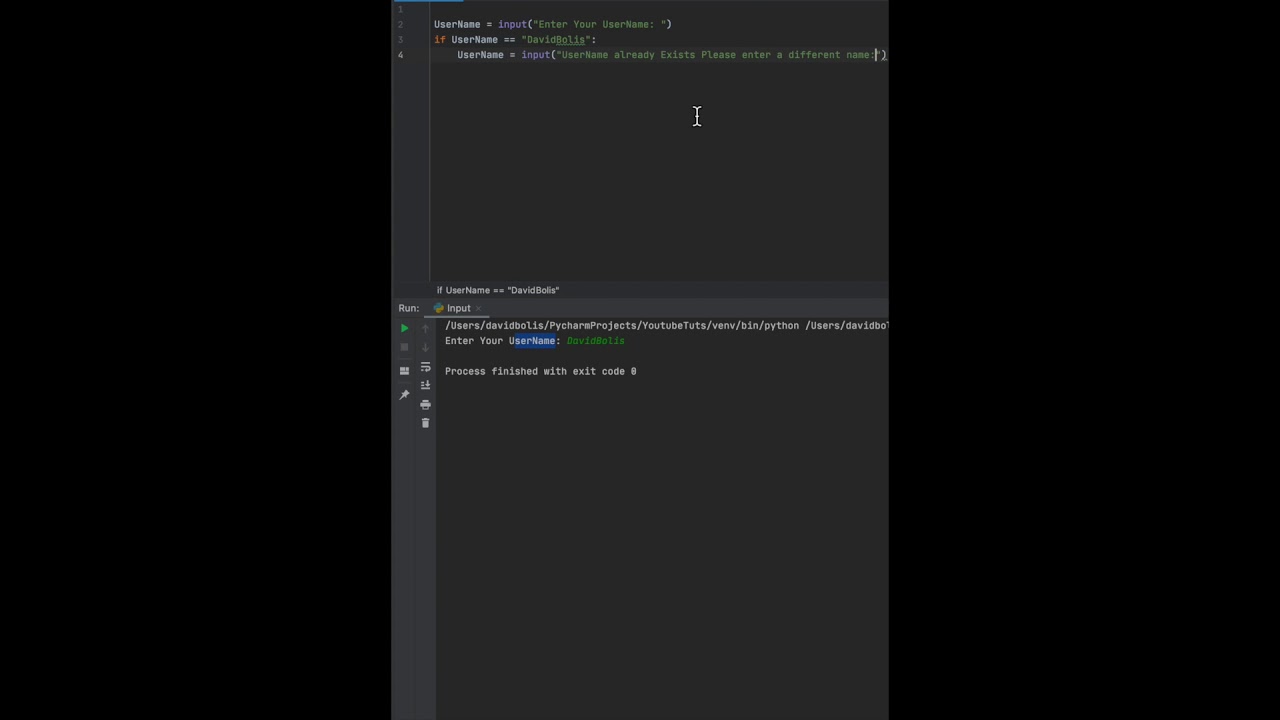
Task: Click line number 3 in the gutter
Action: pyautogui.click(x=400, y=40)
